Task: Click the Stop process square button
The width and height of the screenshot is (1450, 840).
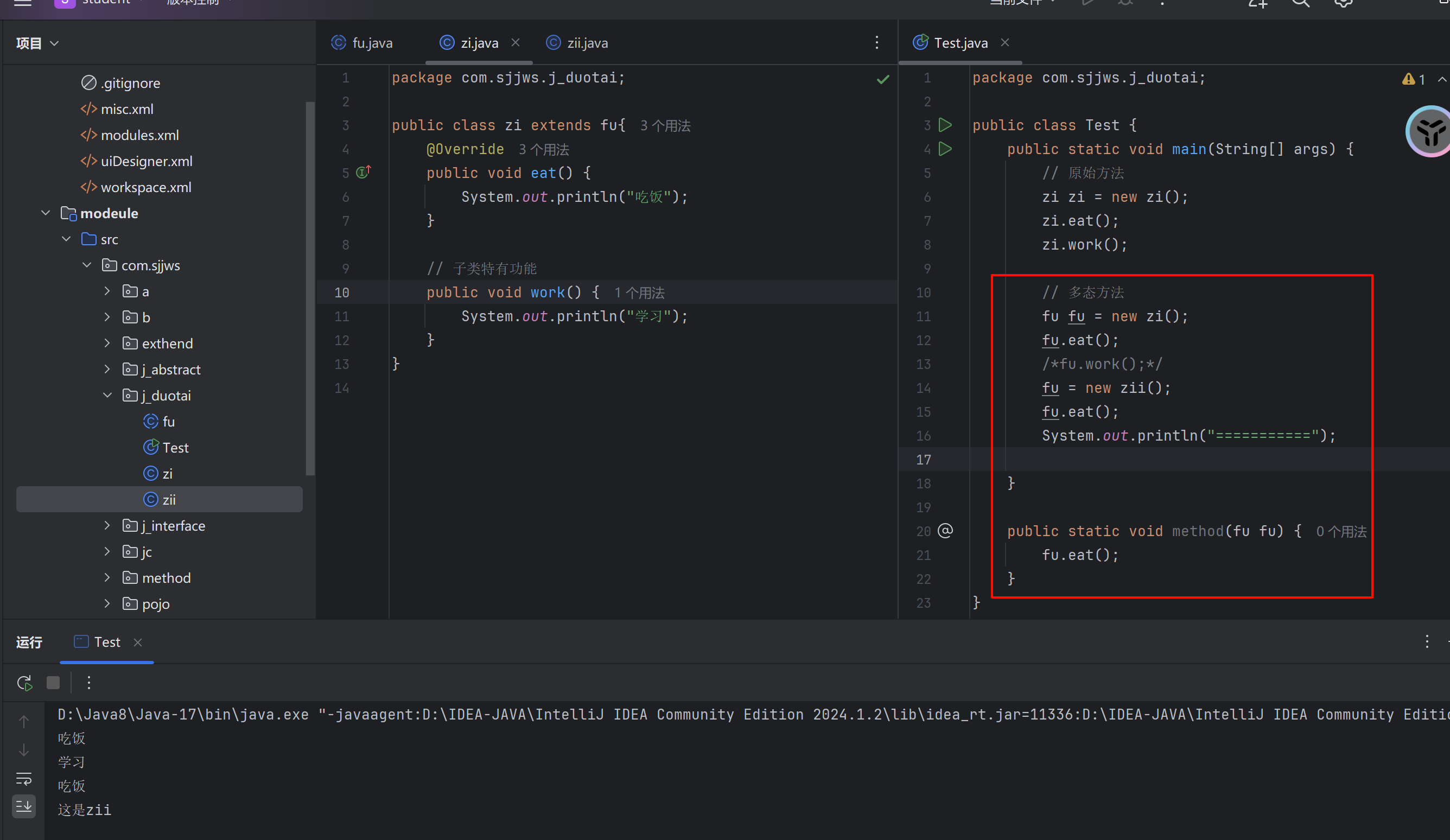Action: pos(53,682)
